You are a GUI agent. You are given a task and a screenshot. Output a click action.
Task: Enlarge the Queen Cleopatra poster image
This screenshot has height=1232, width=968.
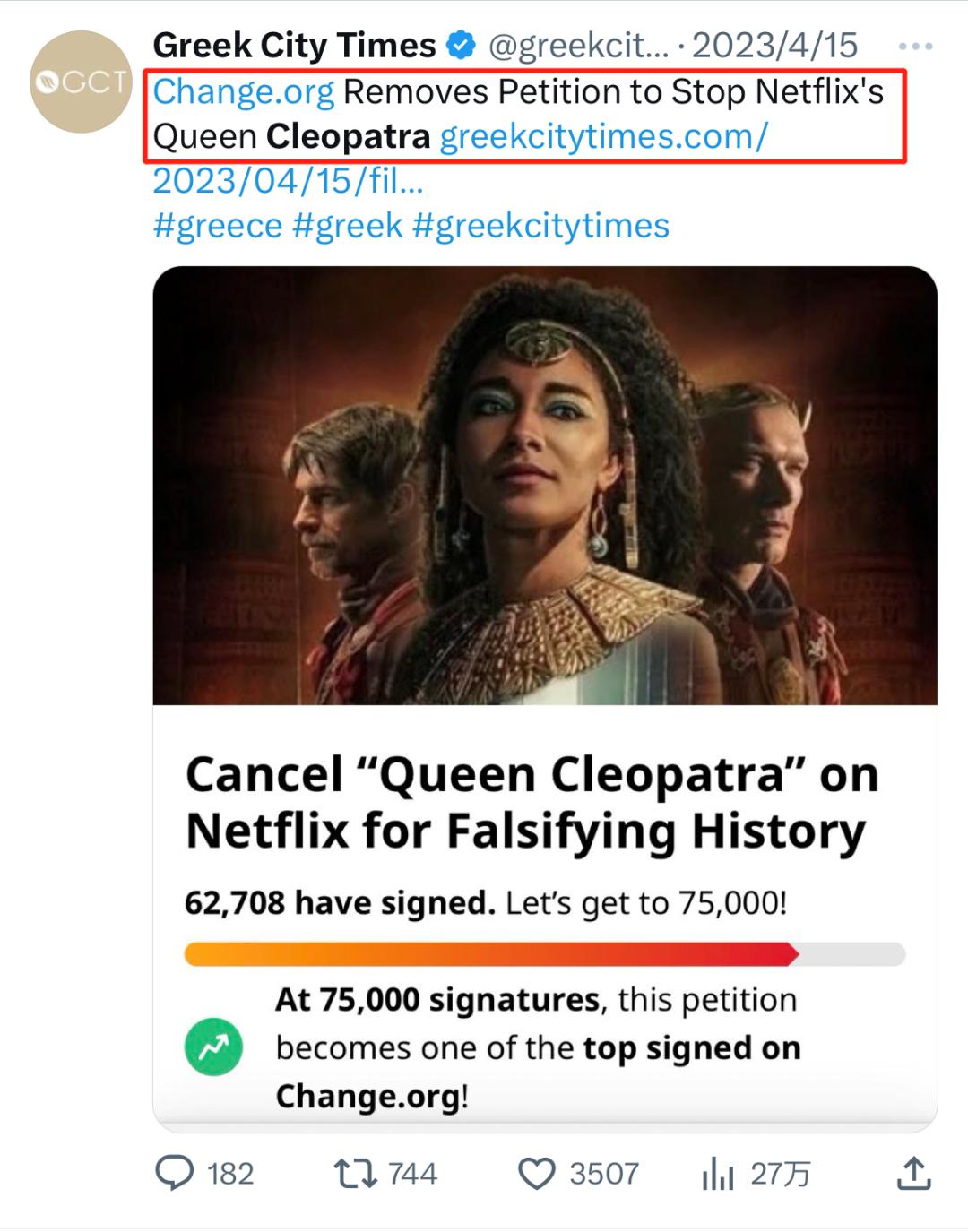click(545, 486)
